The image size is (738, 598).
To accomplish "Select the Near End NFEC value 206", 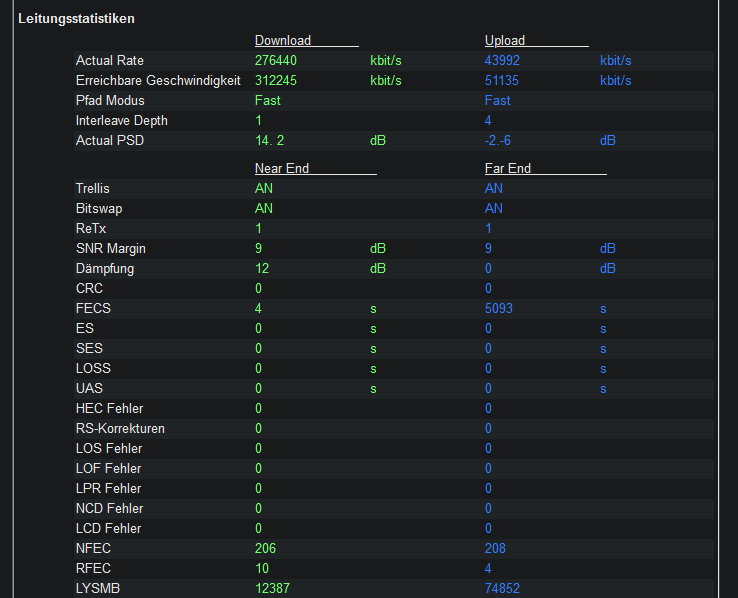I will pos(265,549).
